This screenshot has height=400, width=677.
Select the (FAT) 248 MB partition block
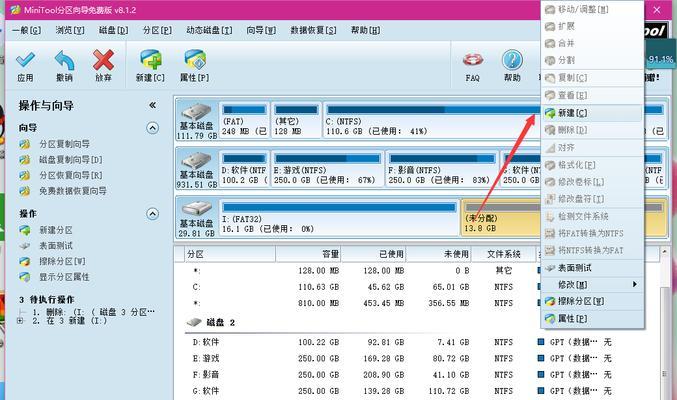coord(244,121)
